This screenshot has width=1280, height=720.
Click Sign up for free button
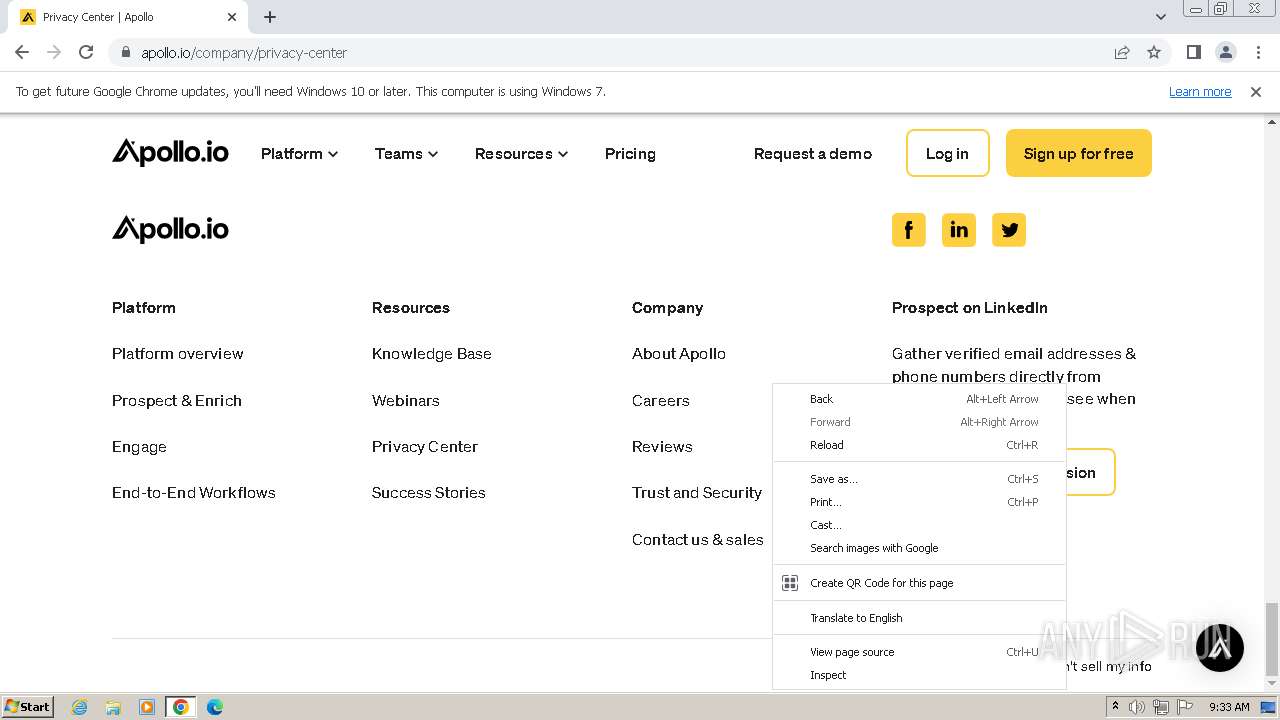tap(1078, 153)
